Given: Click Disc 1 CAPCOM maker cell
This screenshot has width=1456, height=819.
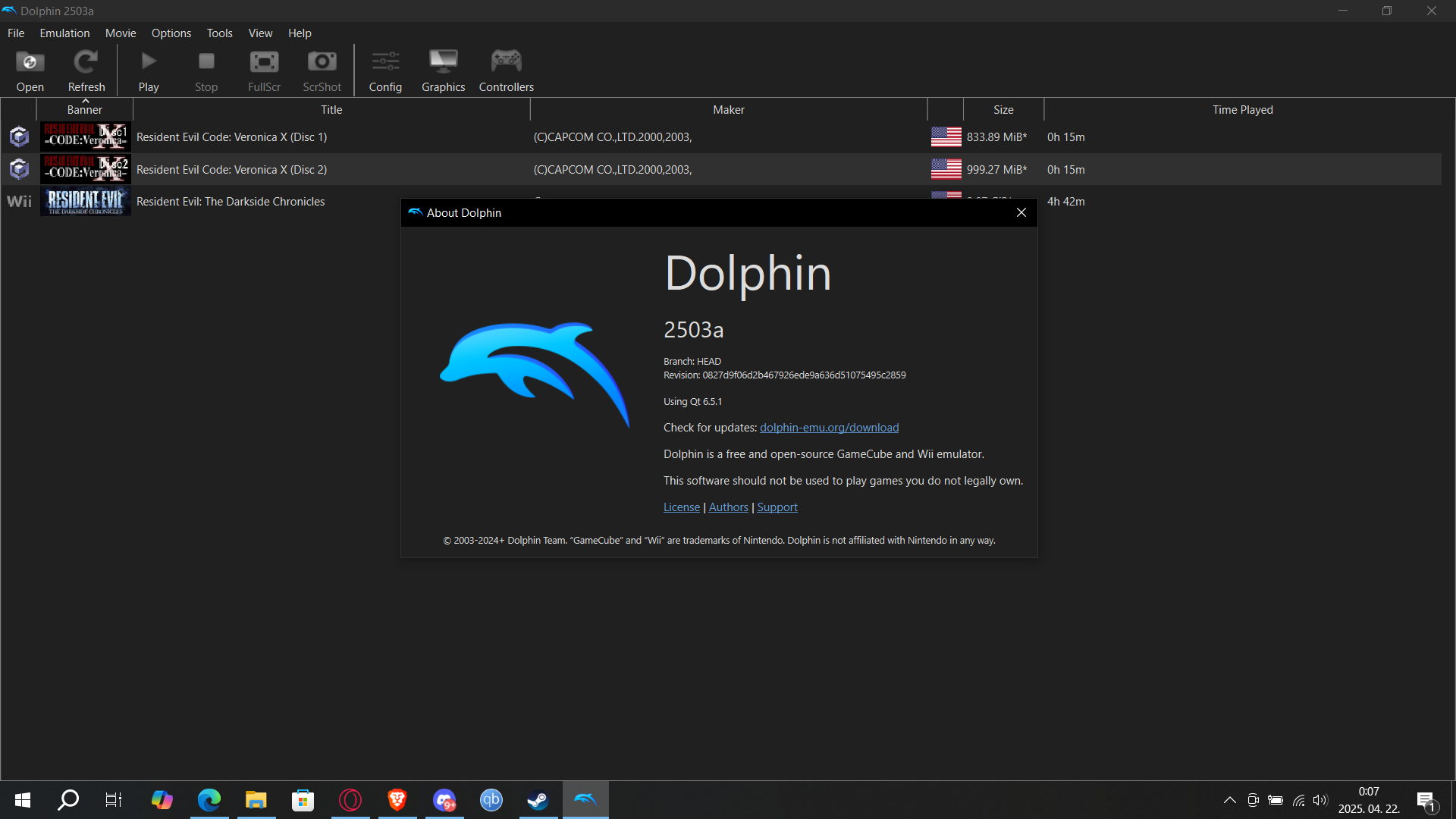Looking at the screenshot, I should coord(613,137).
